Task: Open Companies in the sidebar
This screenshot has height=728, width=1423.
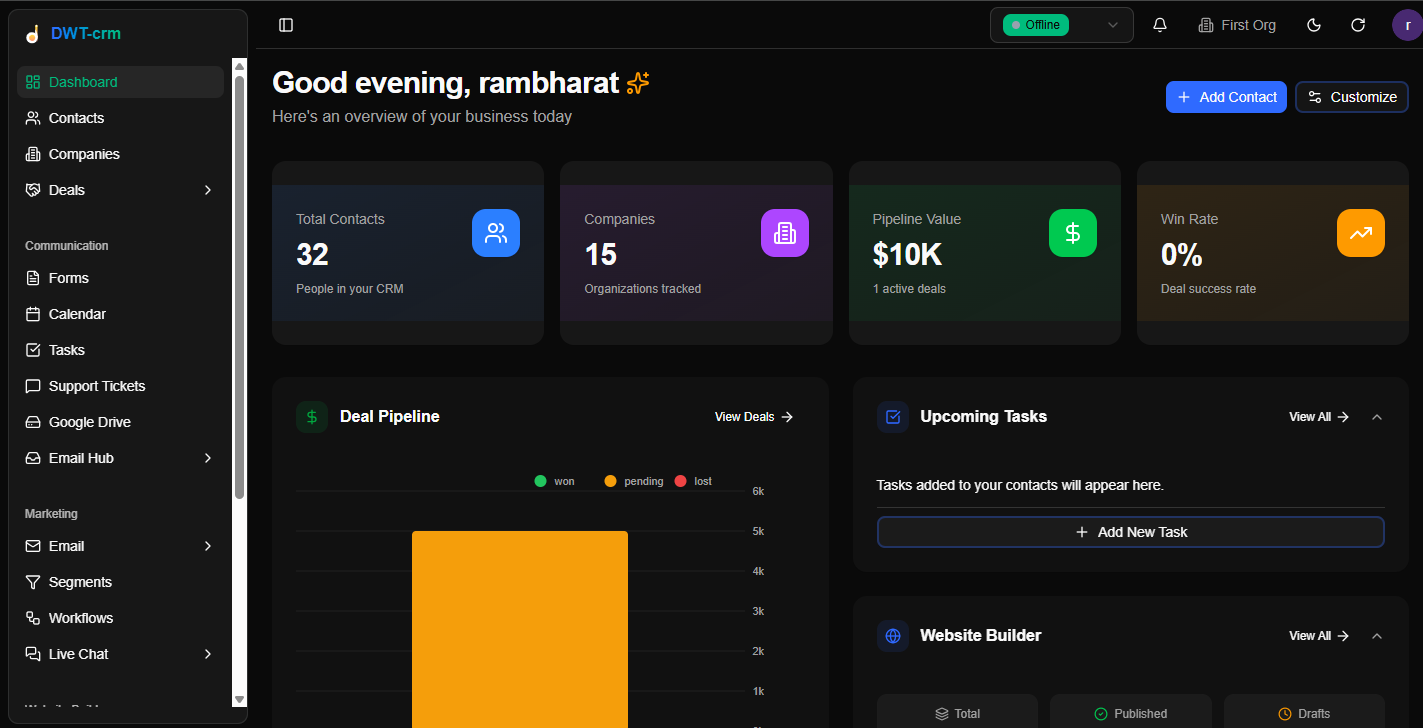Action: (x=120, y=154)
